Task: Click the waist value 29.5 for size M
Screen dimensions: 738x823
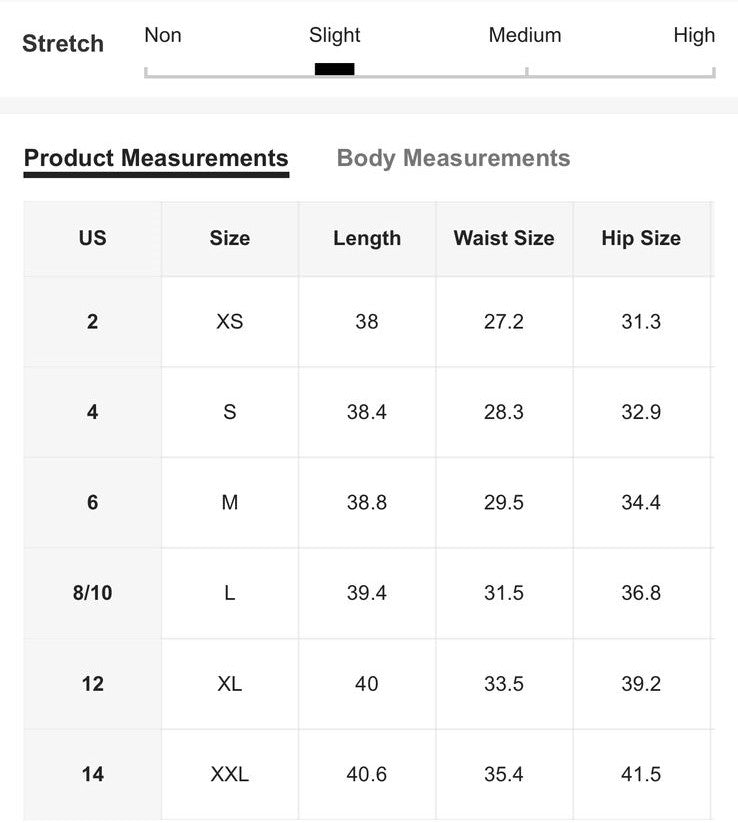Action: (503, 503)
